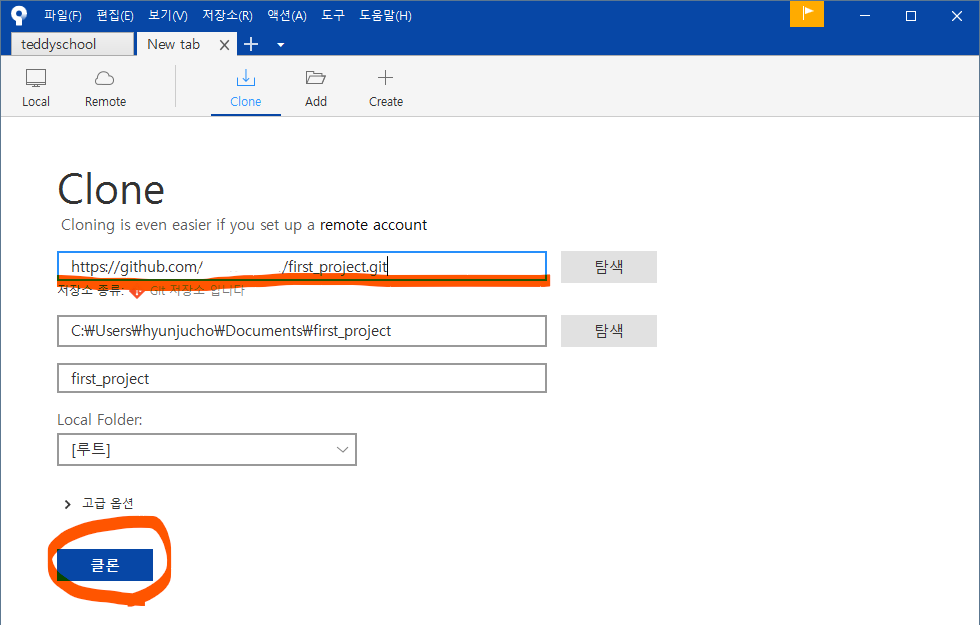The height and width of the screenshot is (626, 980).
Task: Click the Local Folder: label
Action: point(100,420)
